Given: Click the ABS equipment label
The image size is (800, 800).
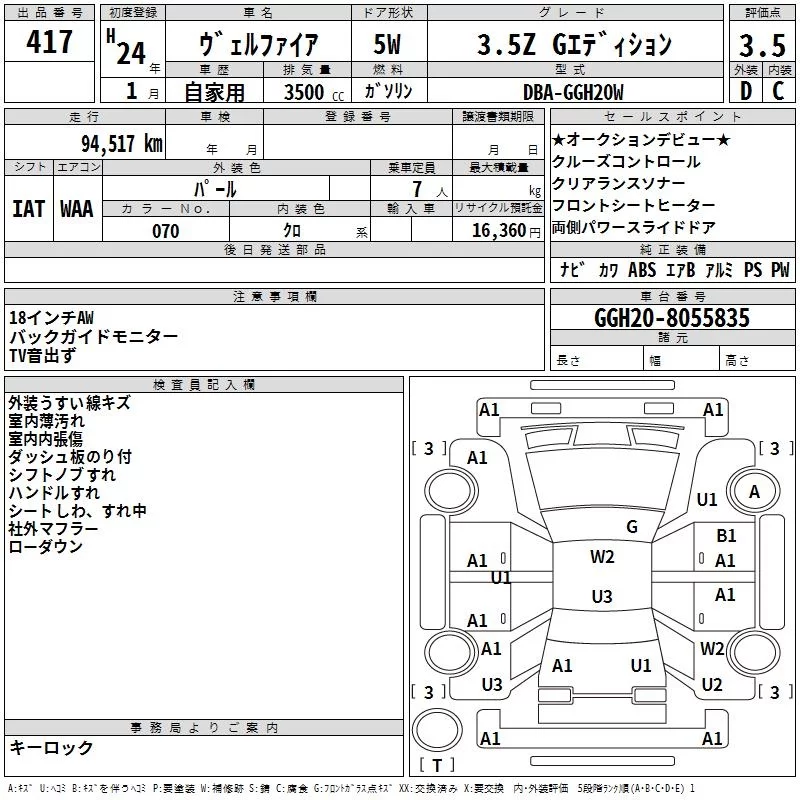Looking at the screenshot, I should click(x=642, y=269).
